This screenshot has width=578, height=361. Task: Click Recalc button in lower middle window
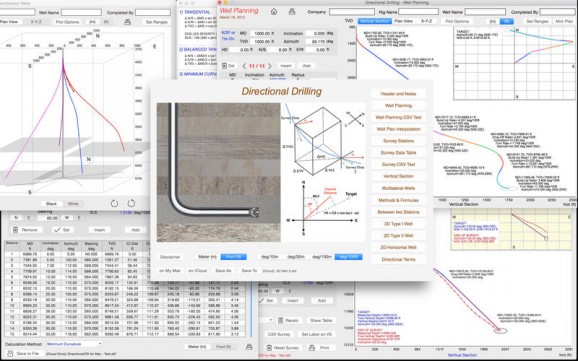pyautogui.click(x=290, y=320)
